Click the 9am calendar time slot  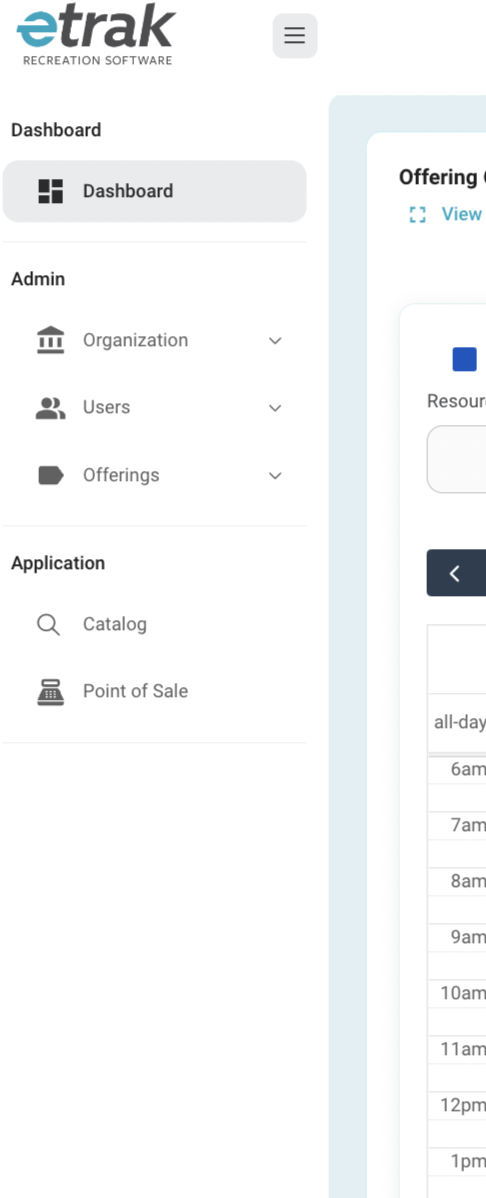click(458, 937)
